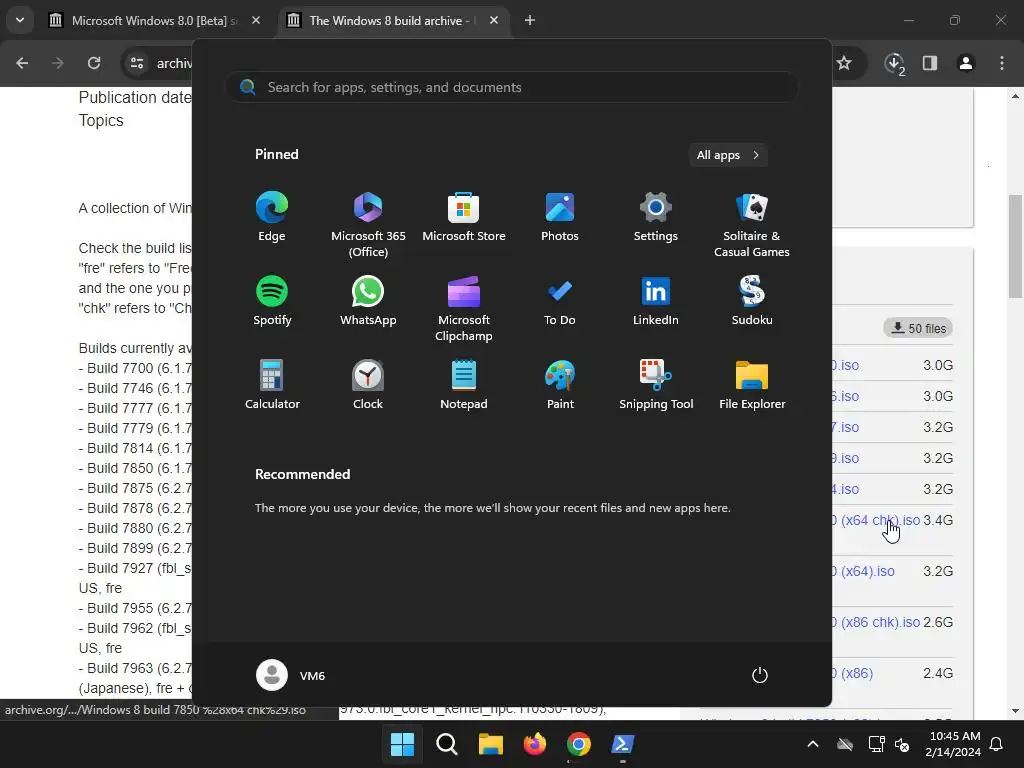Open Sudoku game
Screen dimensions: 1024x768
(x=752, y=301)
